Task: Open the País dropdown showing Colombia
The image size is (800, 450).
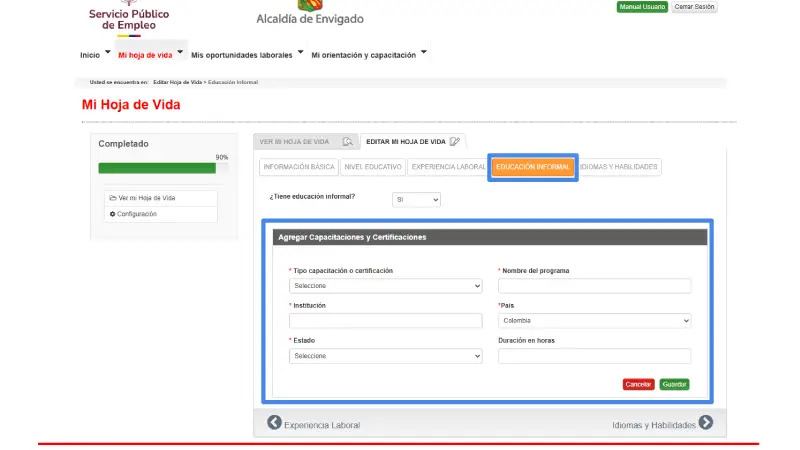Action: click(x=594, y=321)
